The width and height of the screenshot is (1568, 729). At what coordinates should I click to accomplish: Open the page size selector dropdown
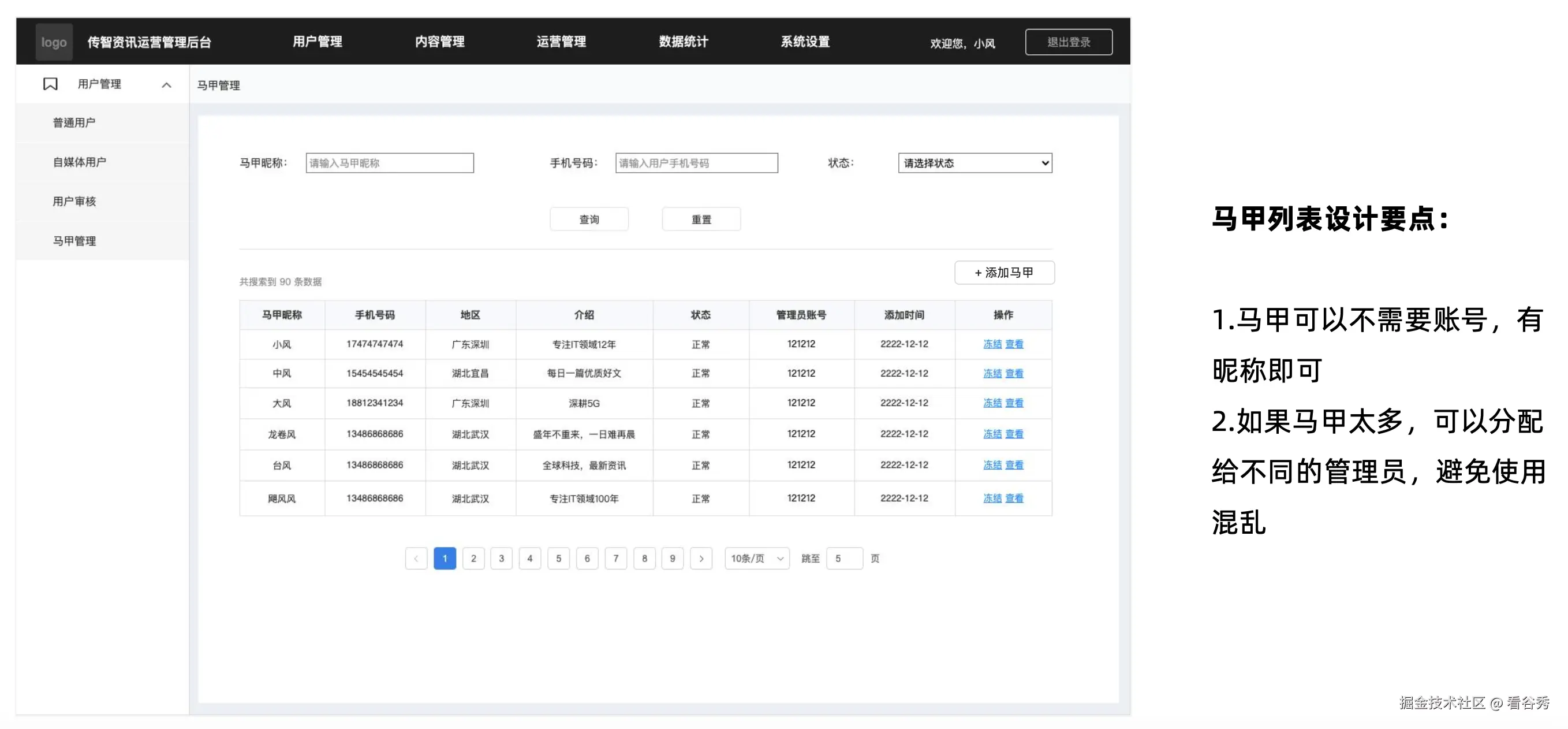click(x=756, y=558)
